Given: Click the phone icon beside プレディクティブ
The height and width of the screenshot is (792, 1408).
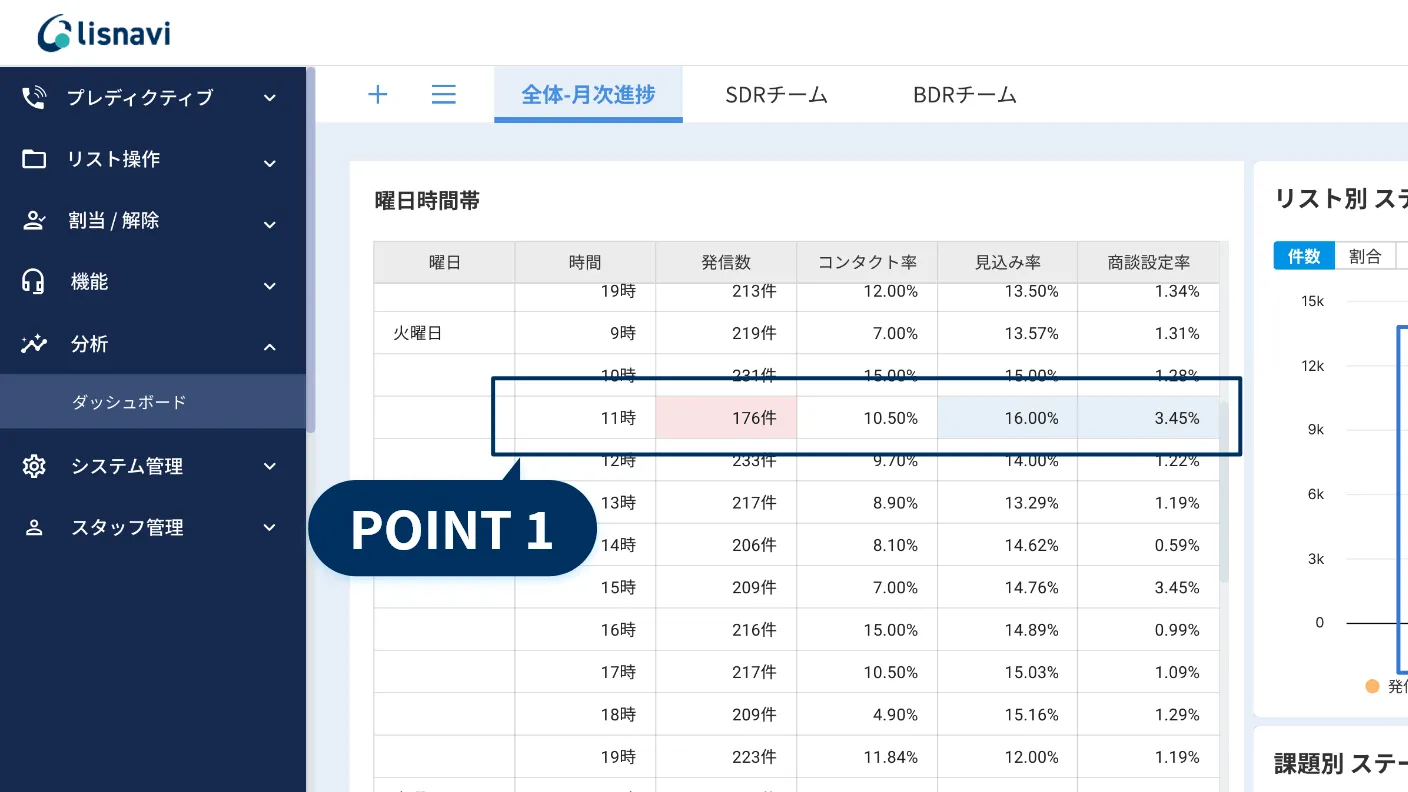Looking at the screenshot, I should tap(34, 97).
